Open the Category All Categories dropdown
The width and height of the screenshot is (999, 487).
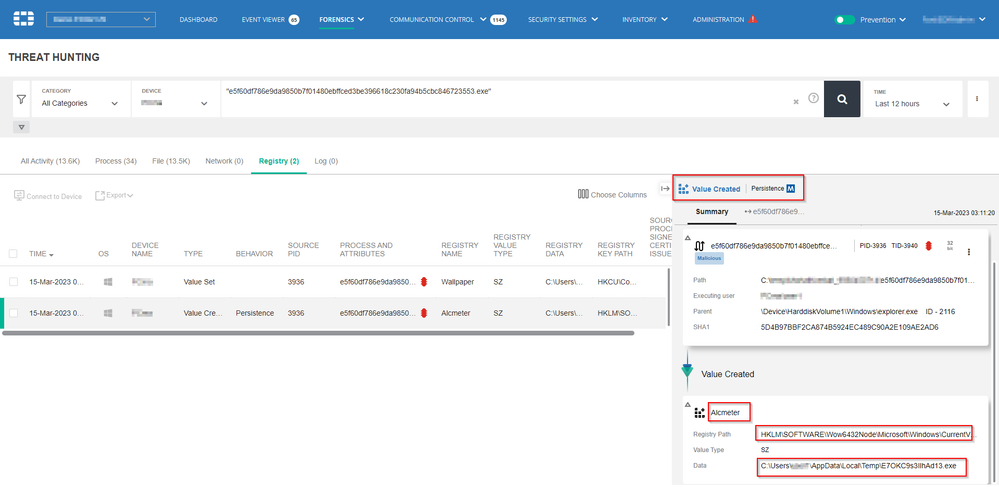pyautogui.click(x=81, y=99)
